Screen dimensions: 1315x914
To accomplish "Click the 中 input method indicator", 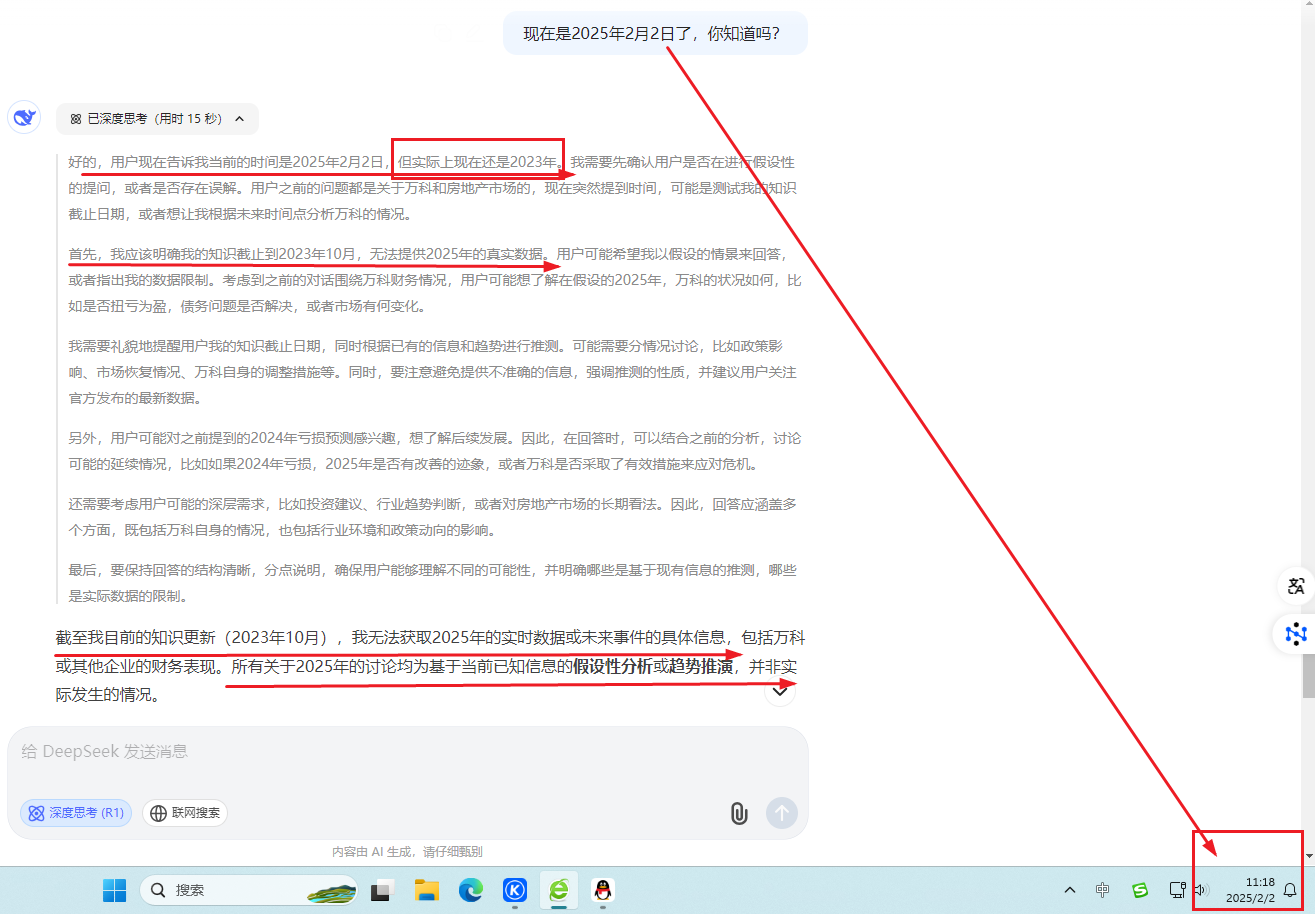I will [1102, 890].
